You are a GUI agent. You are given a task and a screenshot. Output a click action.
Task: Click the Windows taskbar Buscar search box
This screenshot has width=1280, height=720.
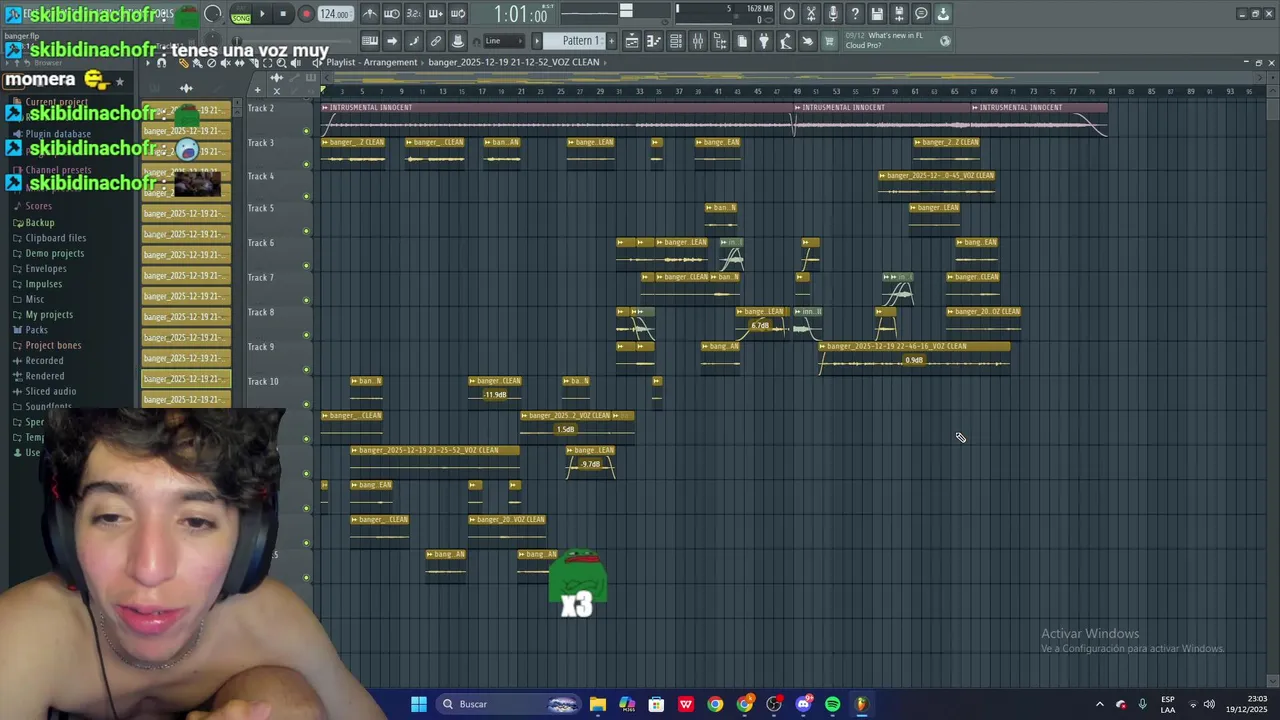tap(510, 704)
